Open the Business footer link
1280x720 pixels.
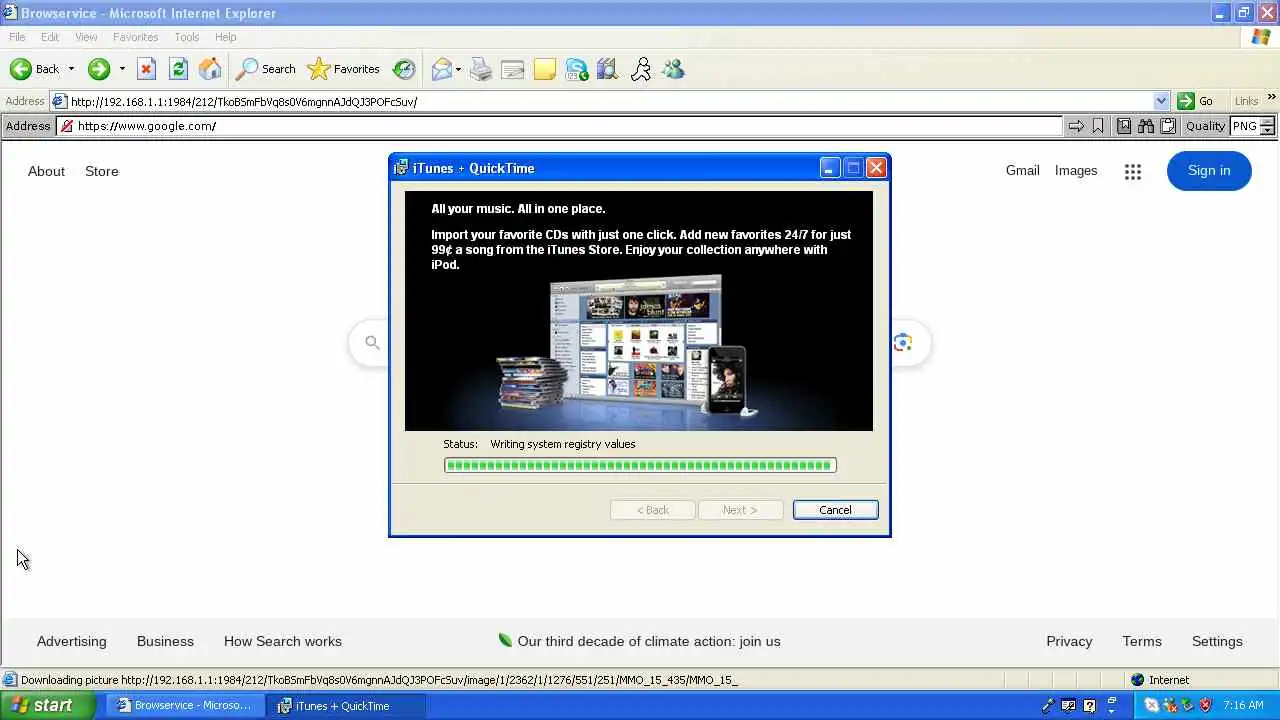(x=165, y=642)
